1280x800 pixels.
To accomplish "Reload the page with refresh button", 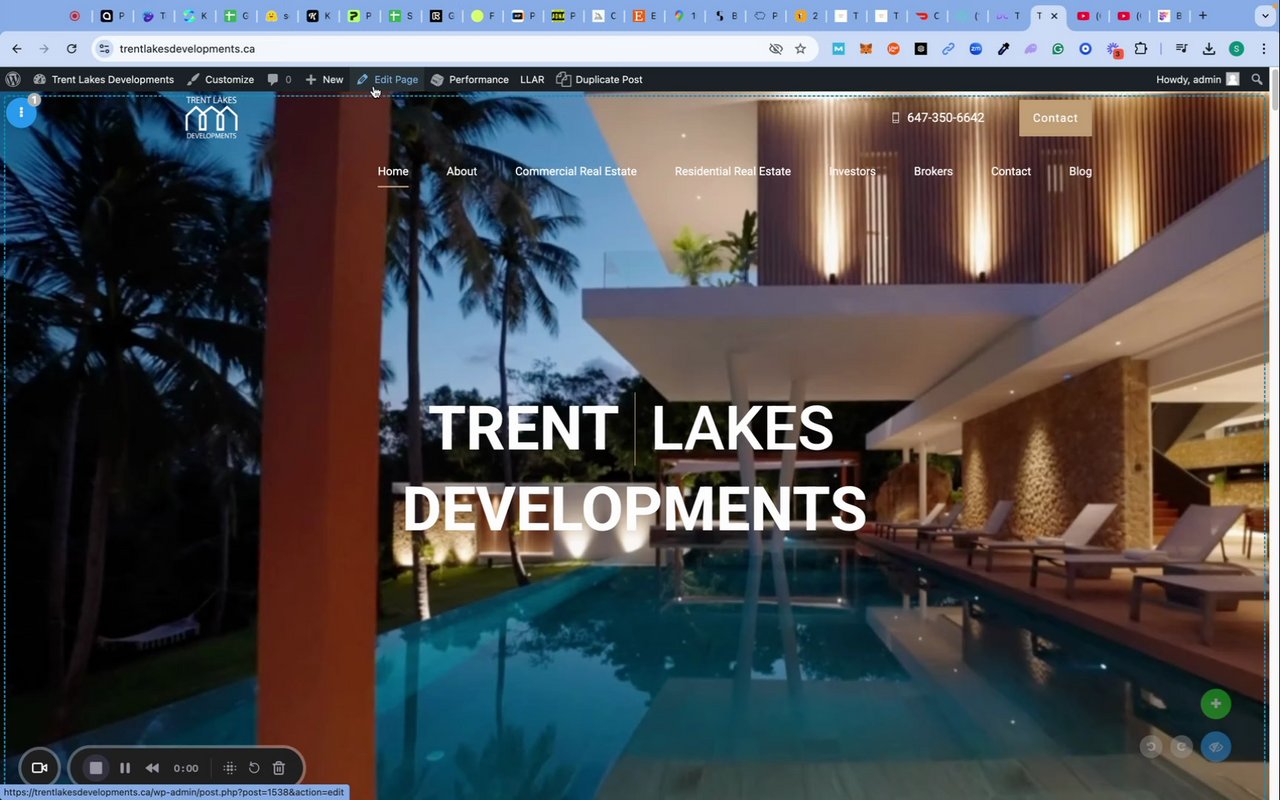I will coord(71,48).
